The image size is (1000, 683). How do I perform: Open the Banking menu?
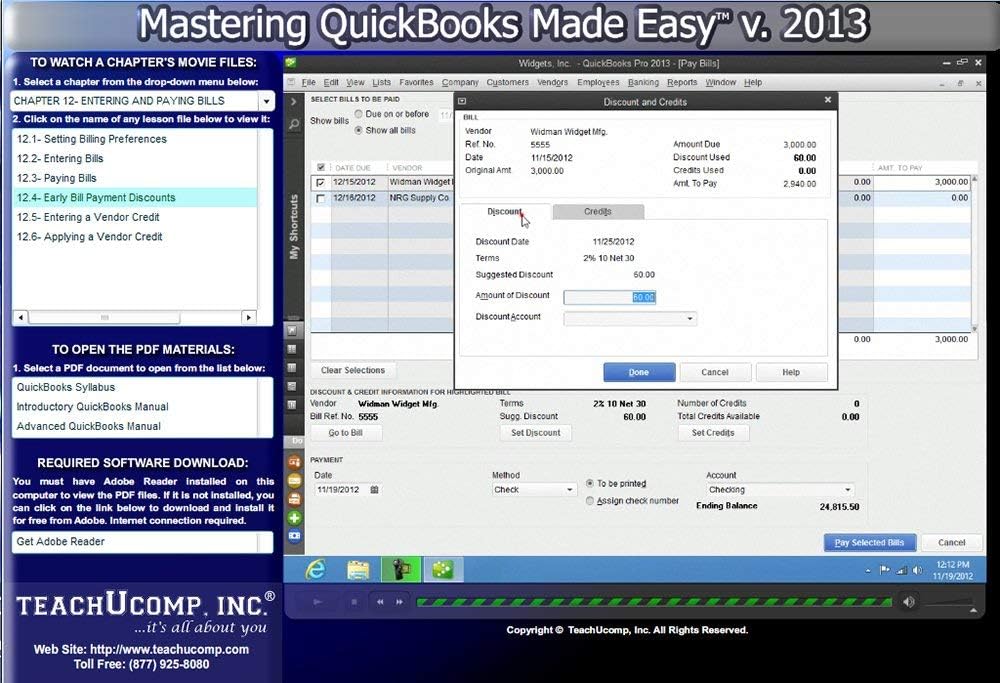[x=643, y=82]
